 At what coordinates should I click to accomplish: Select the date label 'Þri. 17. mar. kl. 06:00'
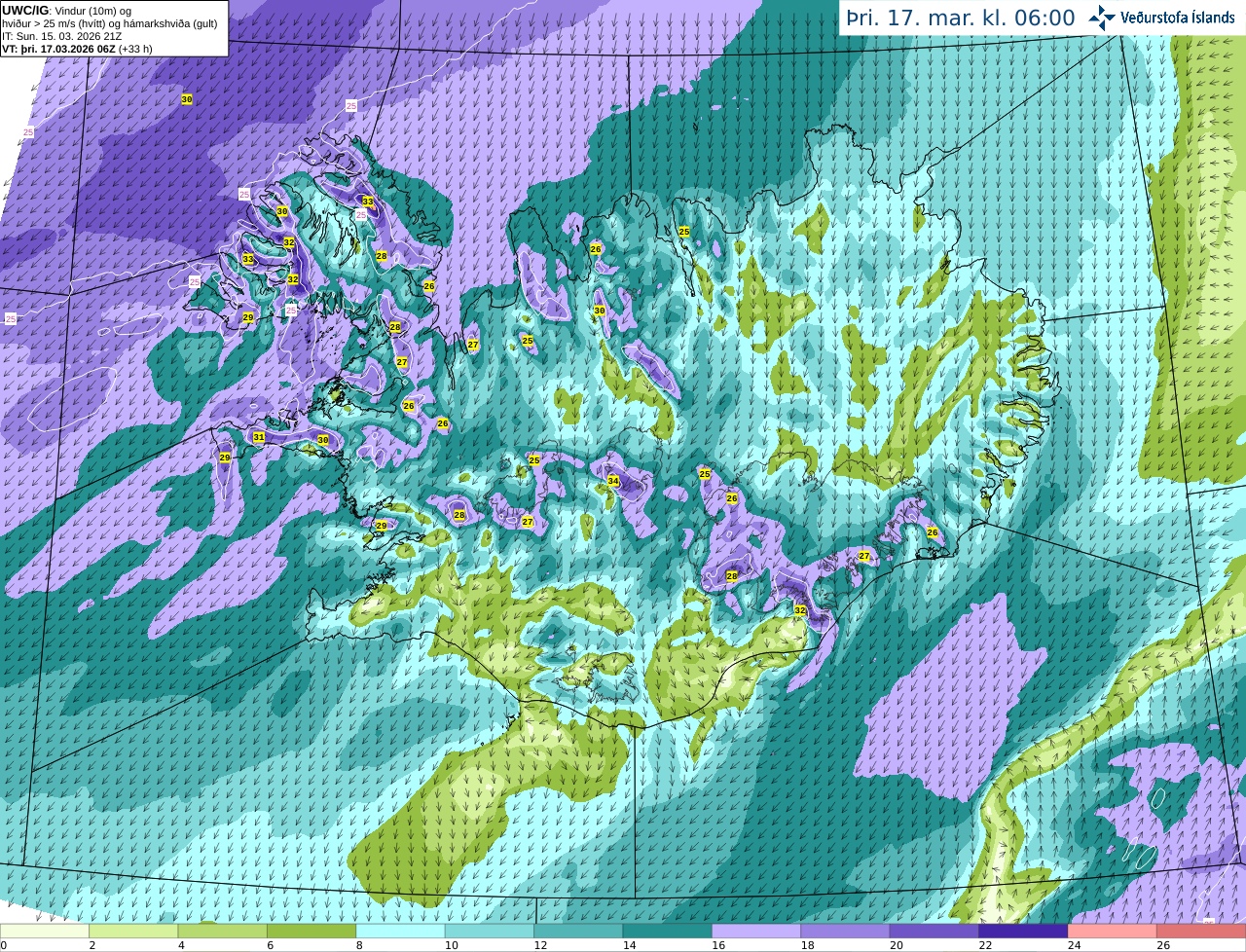point(960,18)
